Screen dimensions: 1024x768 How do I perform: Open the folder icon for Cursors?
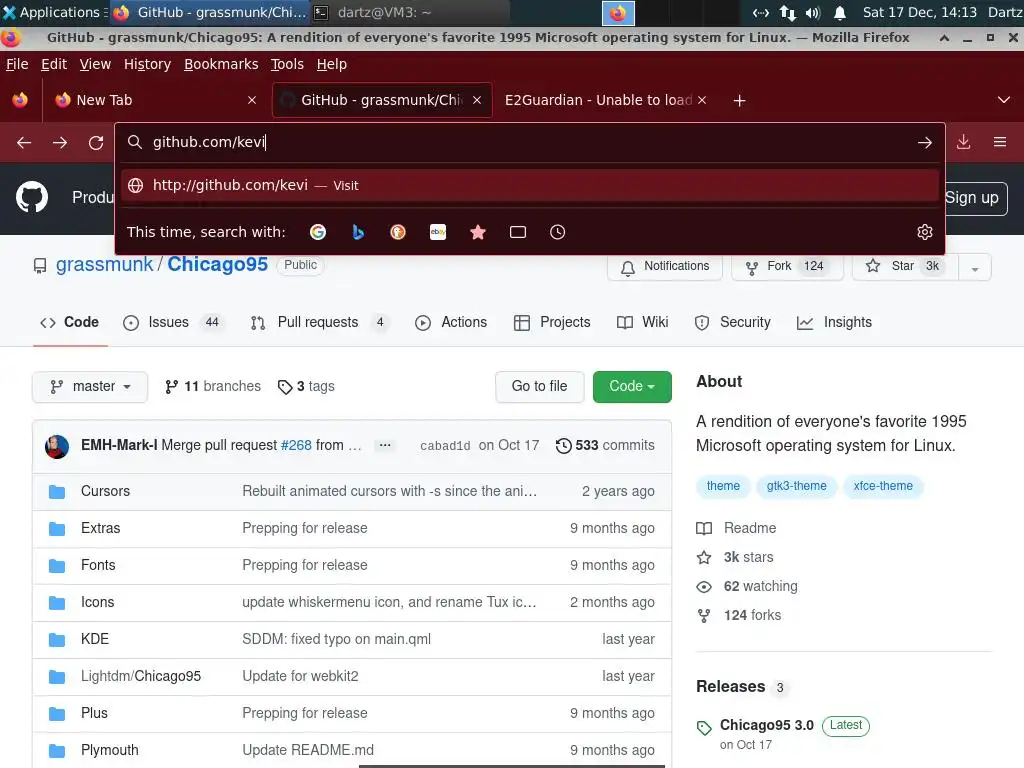[57, 492]
